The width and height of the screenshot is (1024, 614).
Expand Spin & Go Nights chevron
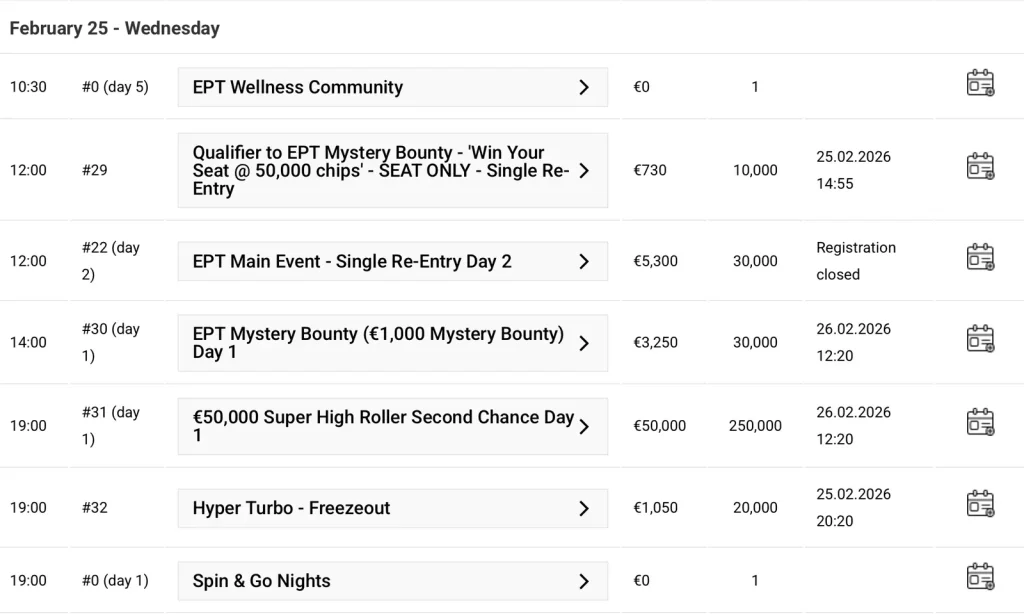pyautogui.click(x=584, y=581)
